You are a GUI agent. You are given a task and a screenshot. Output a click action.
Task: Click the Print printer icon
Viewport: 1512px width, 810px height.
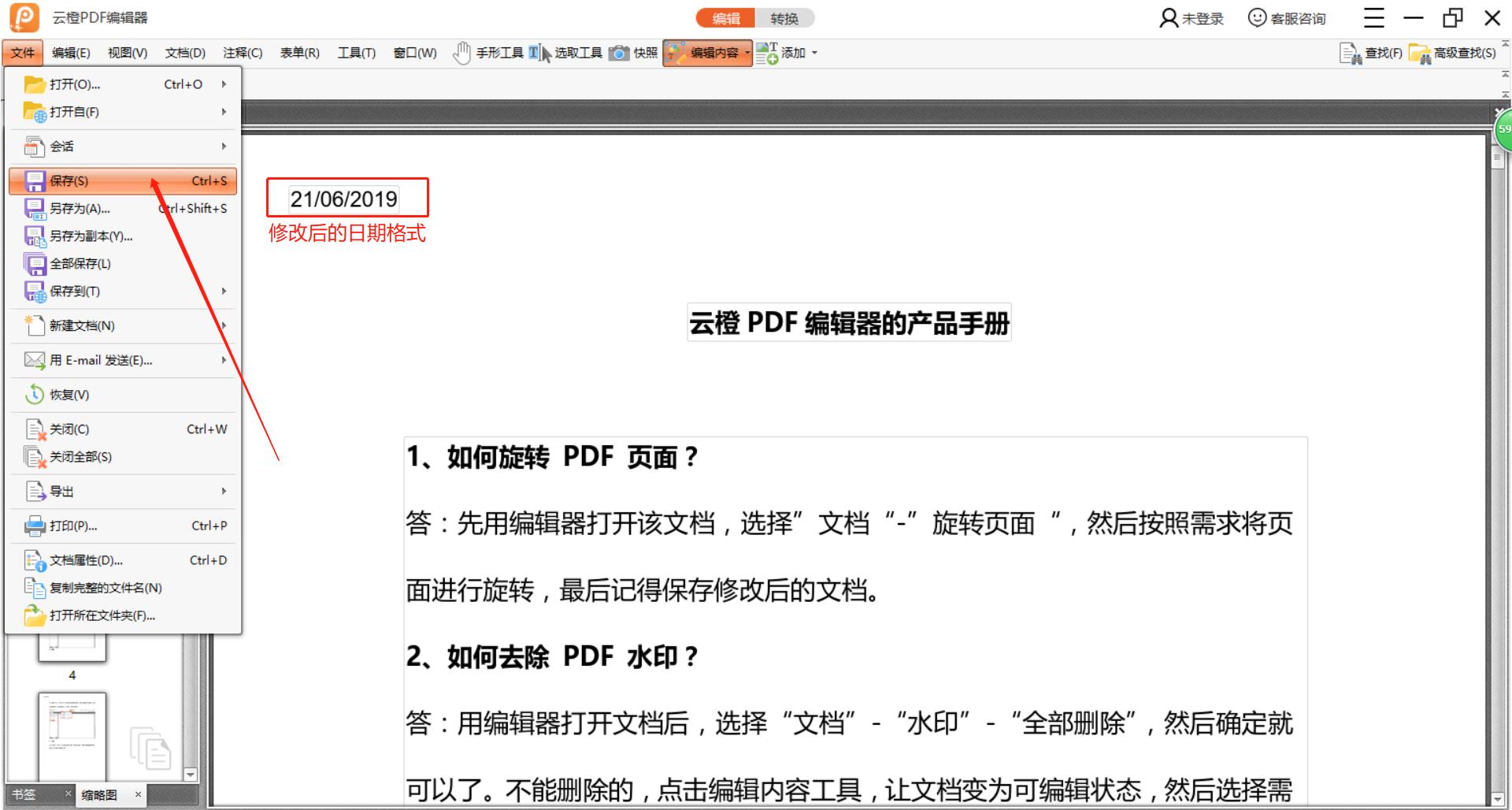(x=35, y=526)
